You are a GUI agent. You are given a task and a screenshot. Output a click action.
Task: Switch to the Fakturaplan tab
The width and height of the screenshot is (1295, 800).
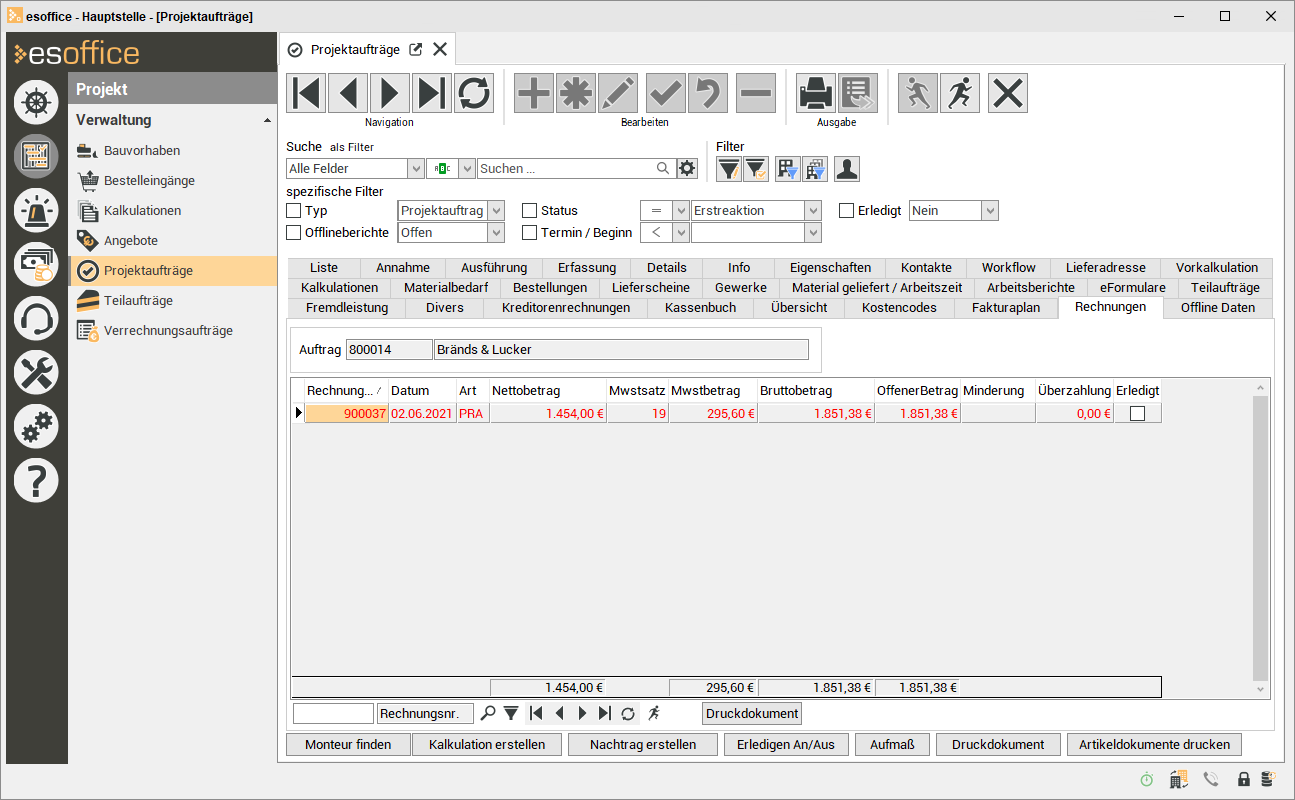tap(1006, 308)
